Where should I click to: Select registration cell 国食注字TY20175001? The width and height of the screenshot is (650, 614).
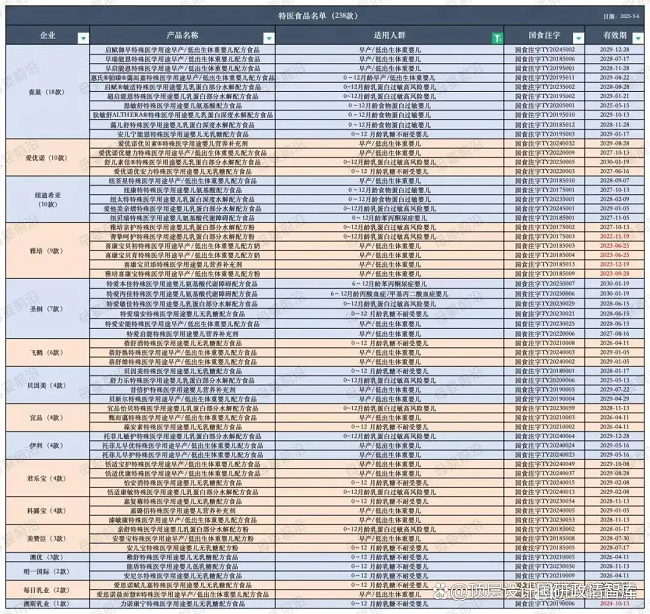click(x=544, y=190)
